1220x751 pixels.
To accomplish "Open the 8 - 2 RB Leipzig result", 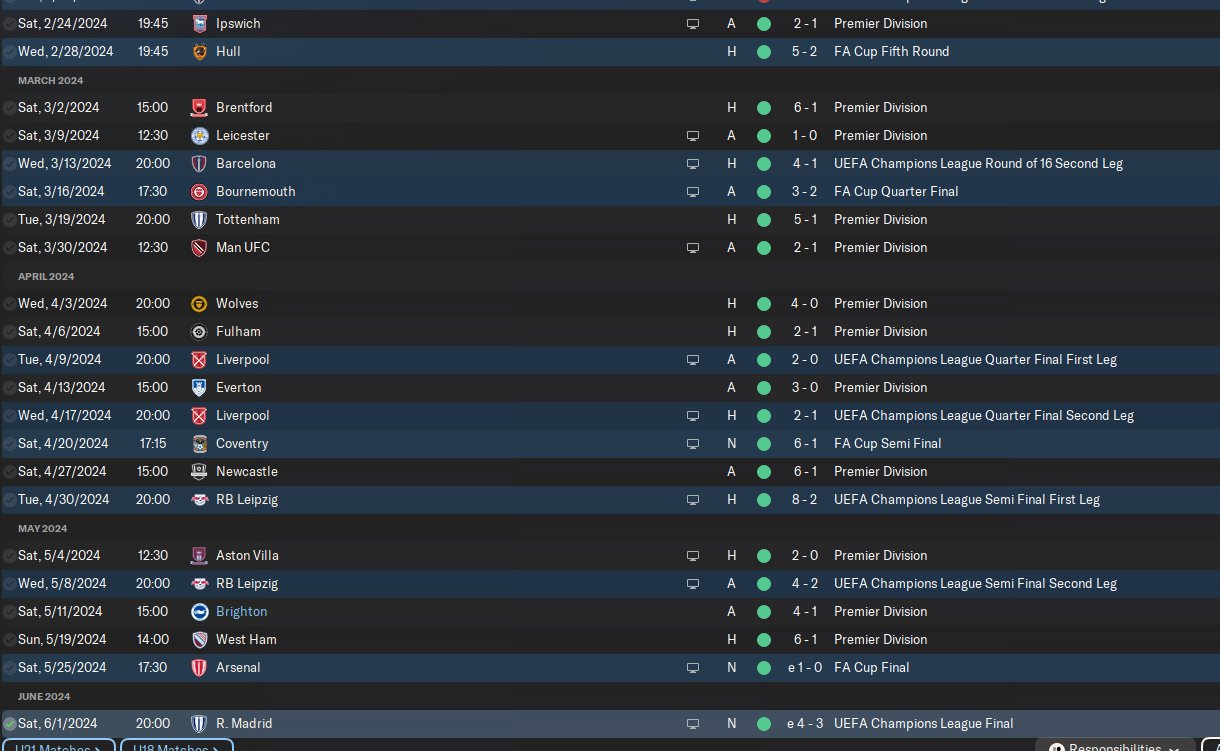I will pyautogui.click(x=805, y=499).
